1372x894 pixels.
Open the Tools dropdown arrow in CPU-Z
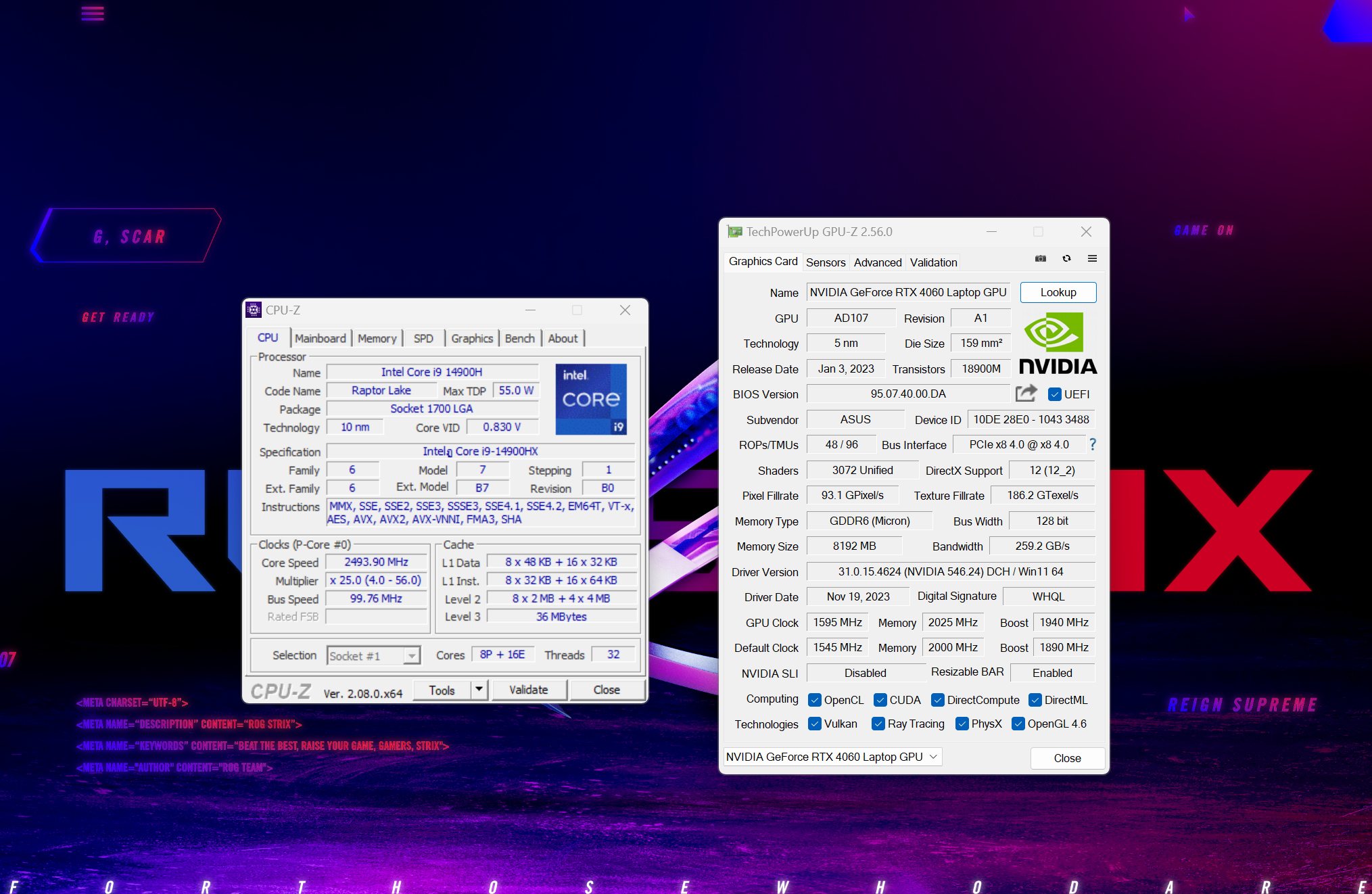(x=479, y=690)
